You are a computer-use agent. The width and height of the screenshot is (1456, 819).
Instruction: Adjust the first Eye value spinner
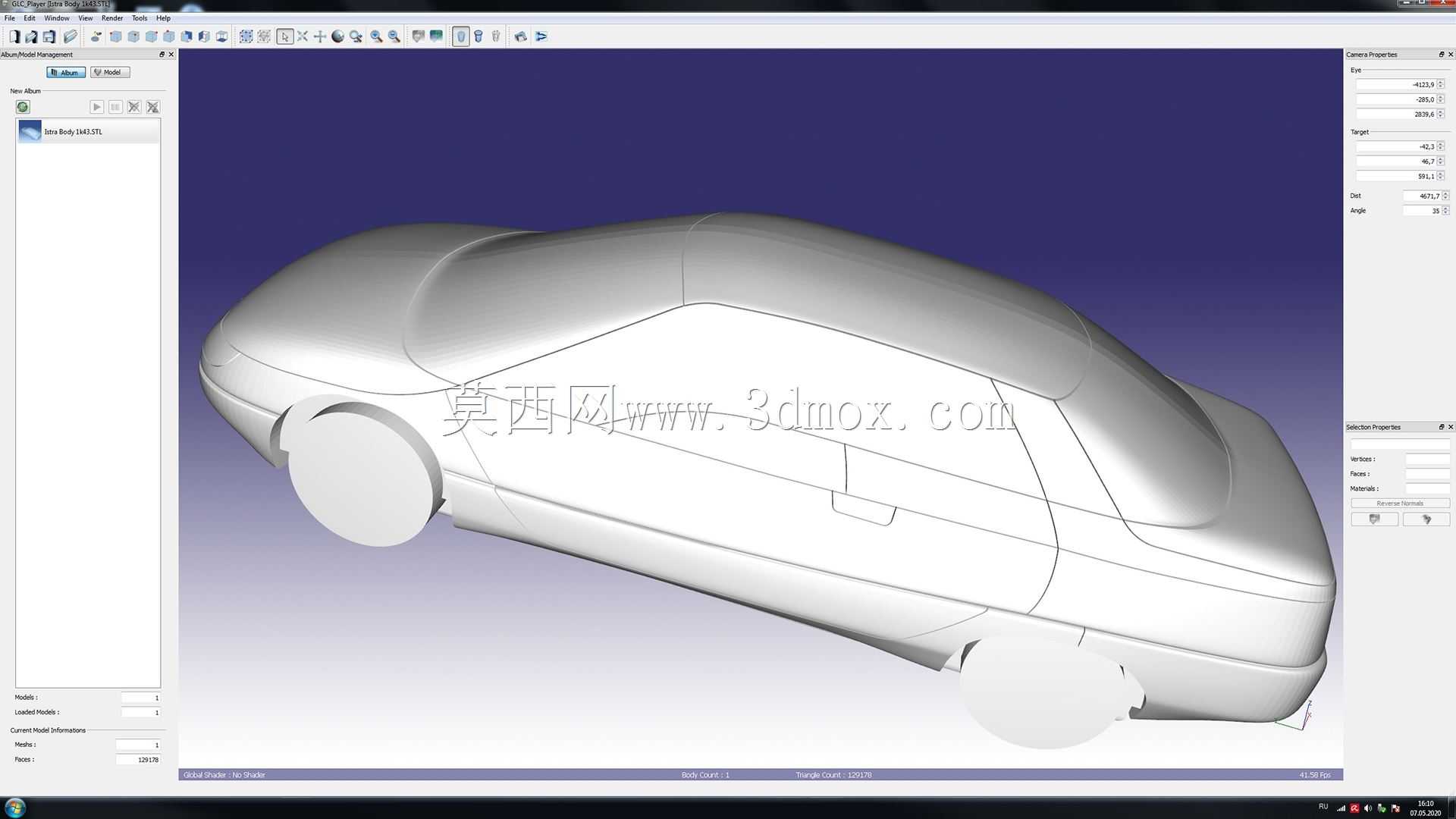click(x=1441, y=84)
